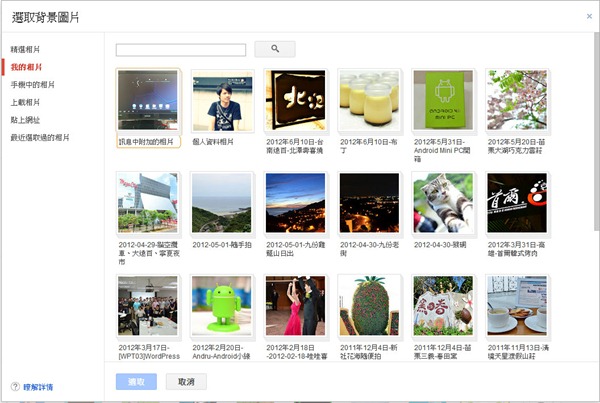600x403 pixels.
Task: Select the 2012-04-29 building album thumbnail
Action: (x=148, y=203)
